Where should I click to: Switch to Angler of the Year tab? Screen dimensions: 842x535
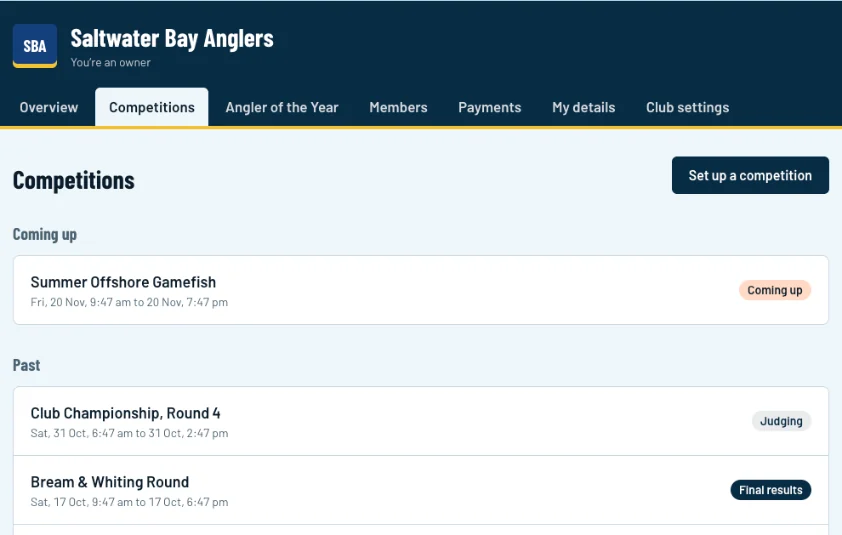[282, 107]
